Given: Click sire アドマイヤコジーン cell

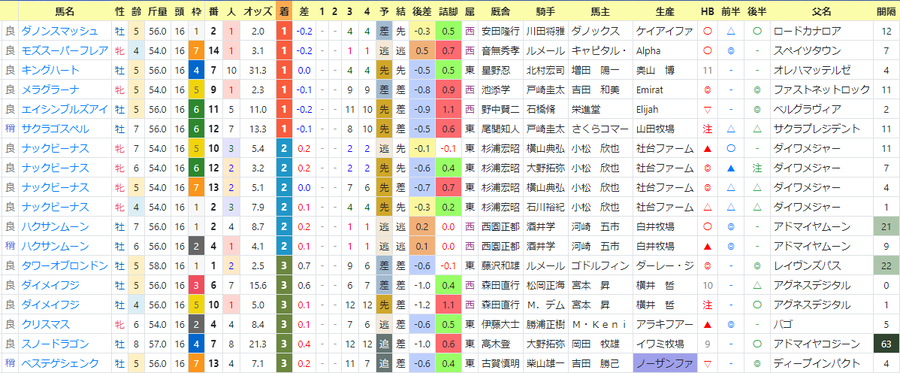Looking at the screenshot, I should click(x=821, y=343).
